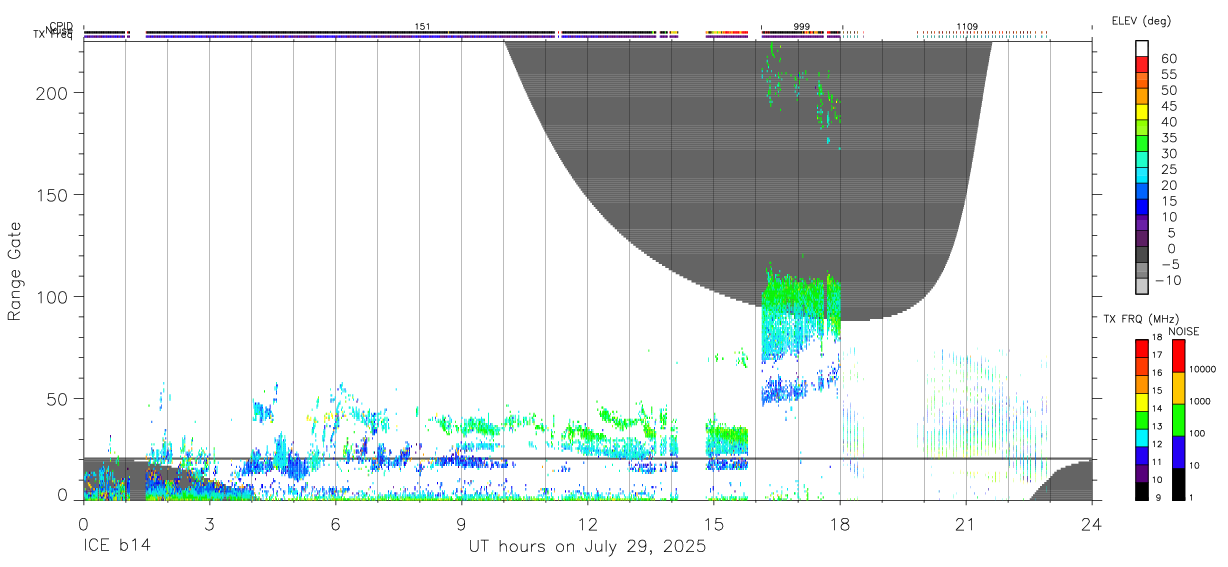Click the '-5' label on the ELEV scale
The height and width of the screenshot is (567, 1228).
(x=1170, y=264)
